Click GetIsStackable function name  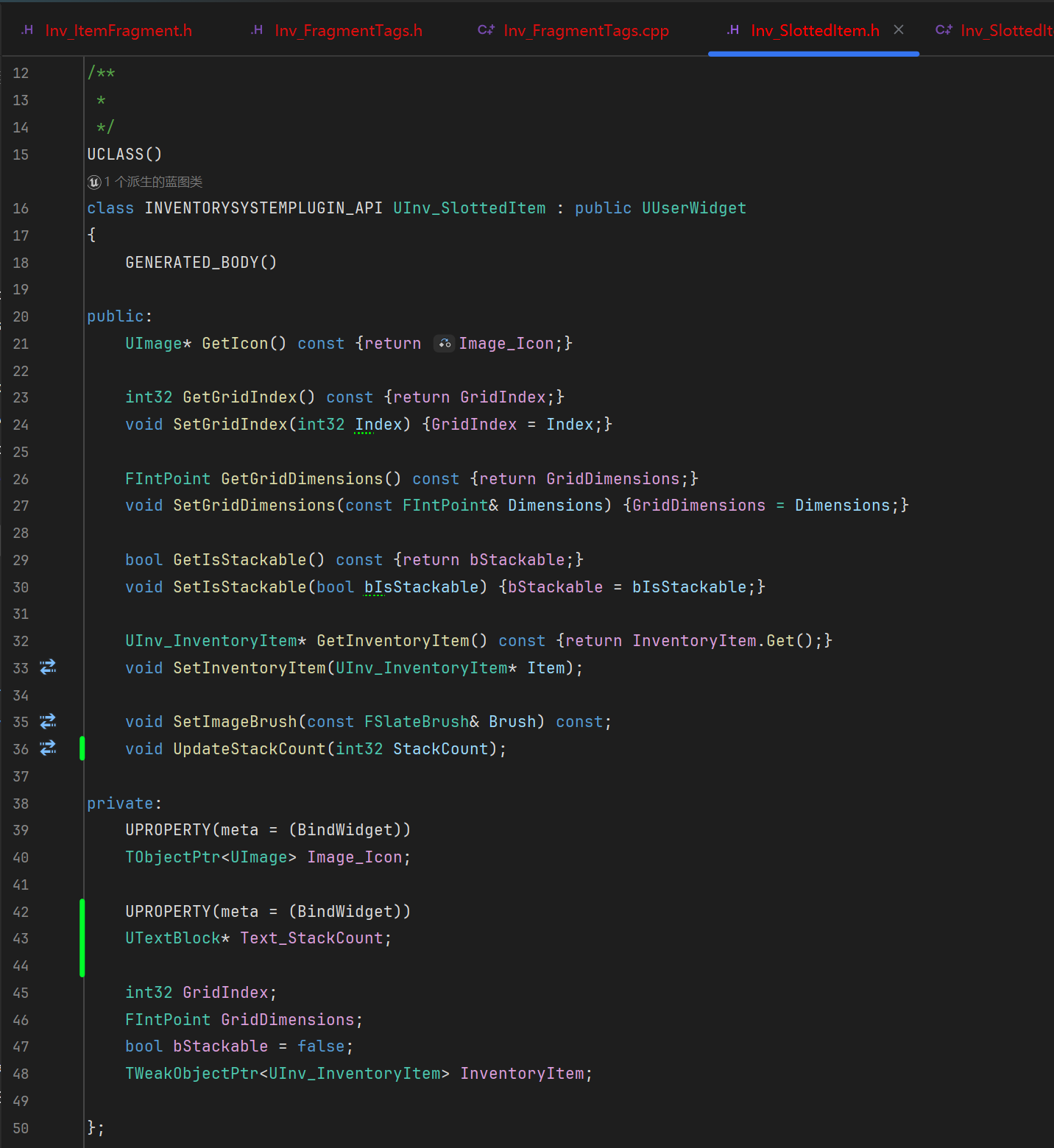point(240,560)
